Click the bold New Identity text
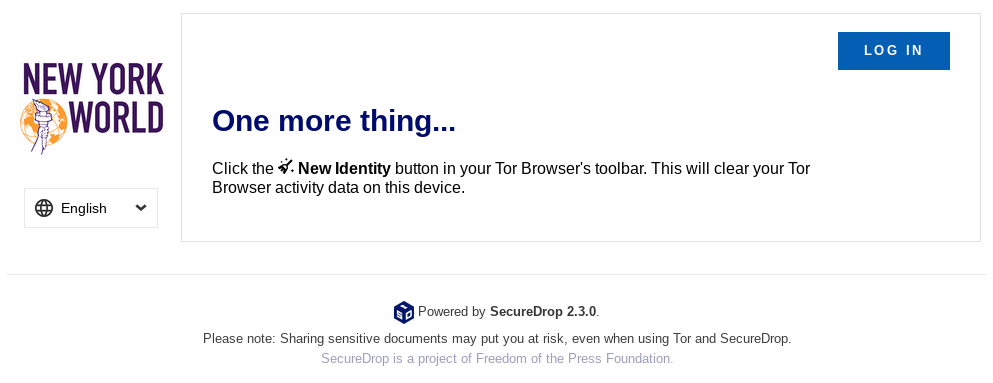 344,168
